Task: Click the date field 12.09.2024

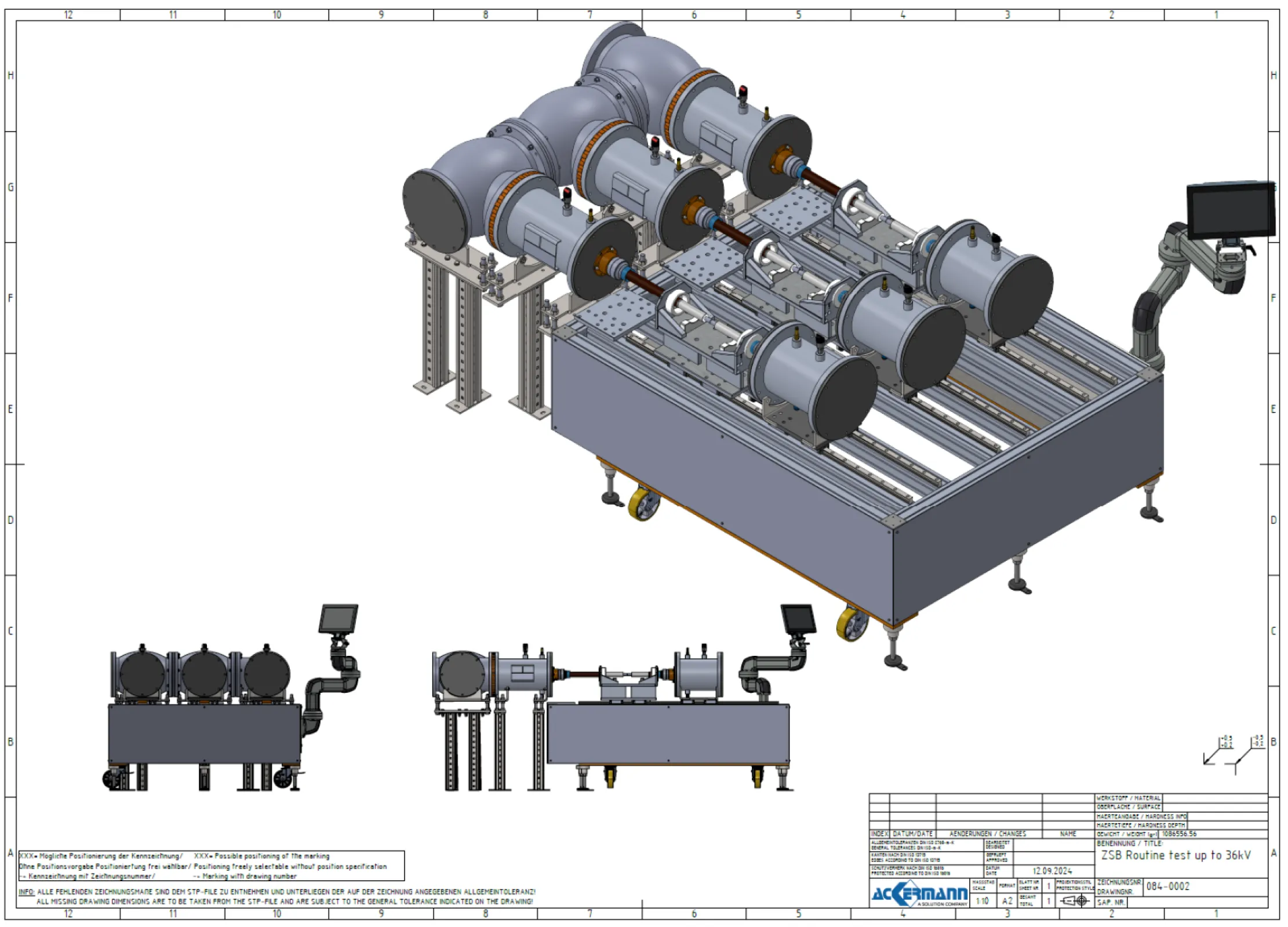Action: point(1052,871)
